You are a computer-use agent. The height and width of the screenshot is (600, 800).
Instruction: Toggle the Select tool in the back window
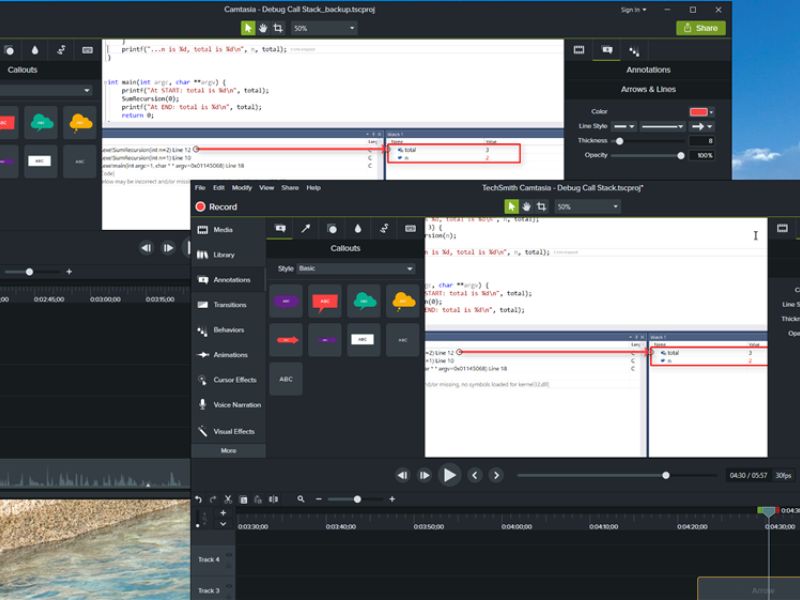tap(248, 28)
